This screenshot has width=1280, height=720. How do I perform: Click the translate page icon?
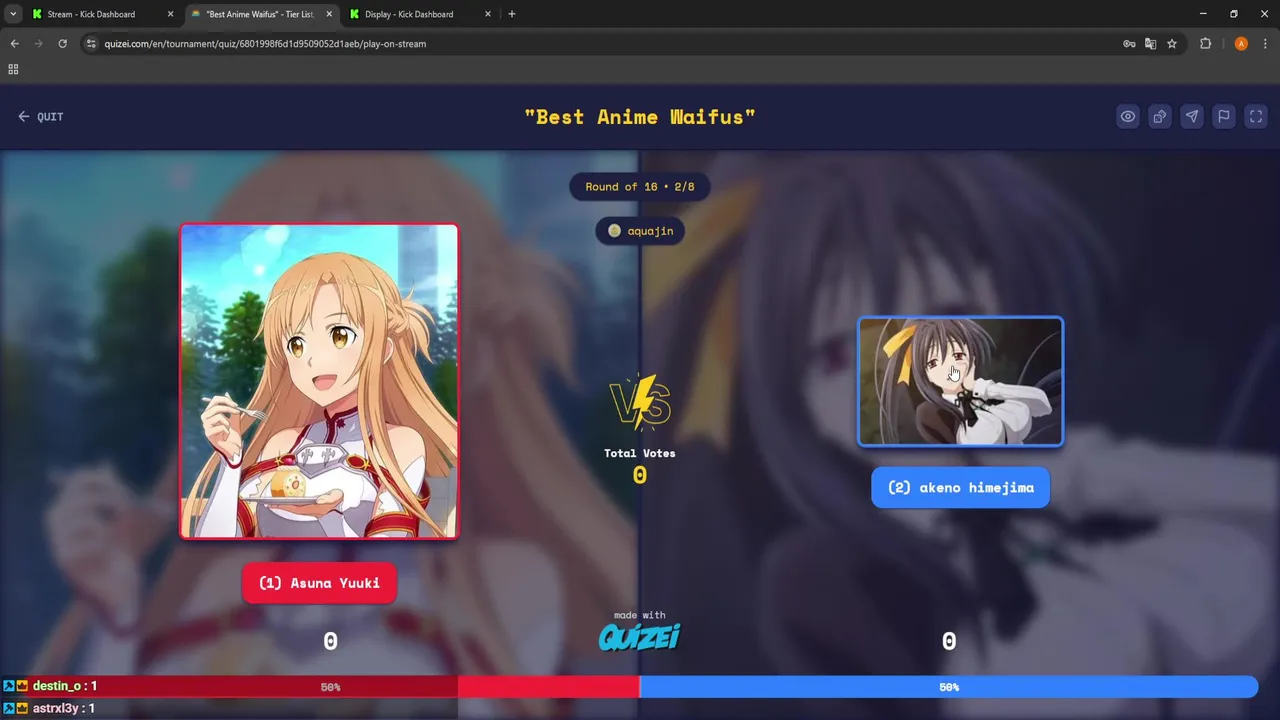[1150, 44]
